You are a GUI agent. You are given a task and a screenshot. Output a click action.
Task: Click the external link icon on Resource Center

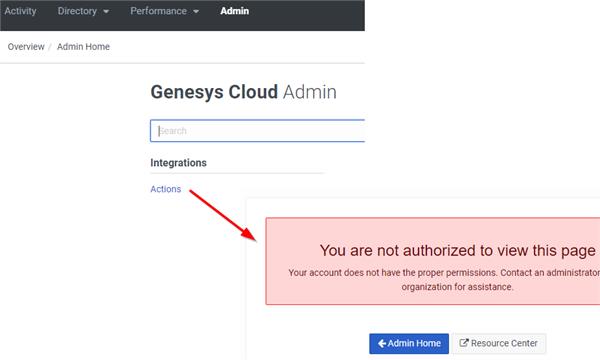tap(463, 343)
